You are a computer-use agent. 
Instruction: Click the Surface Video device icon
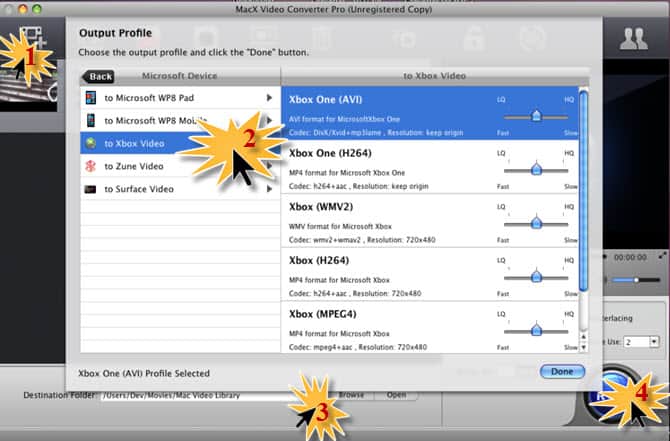[90, 189]
